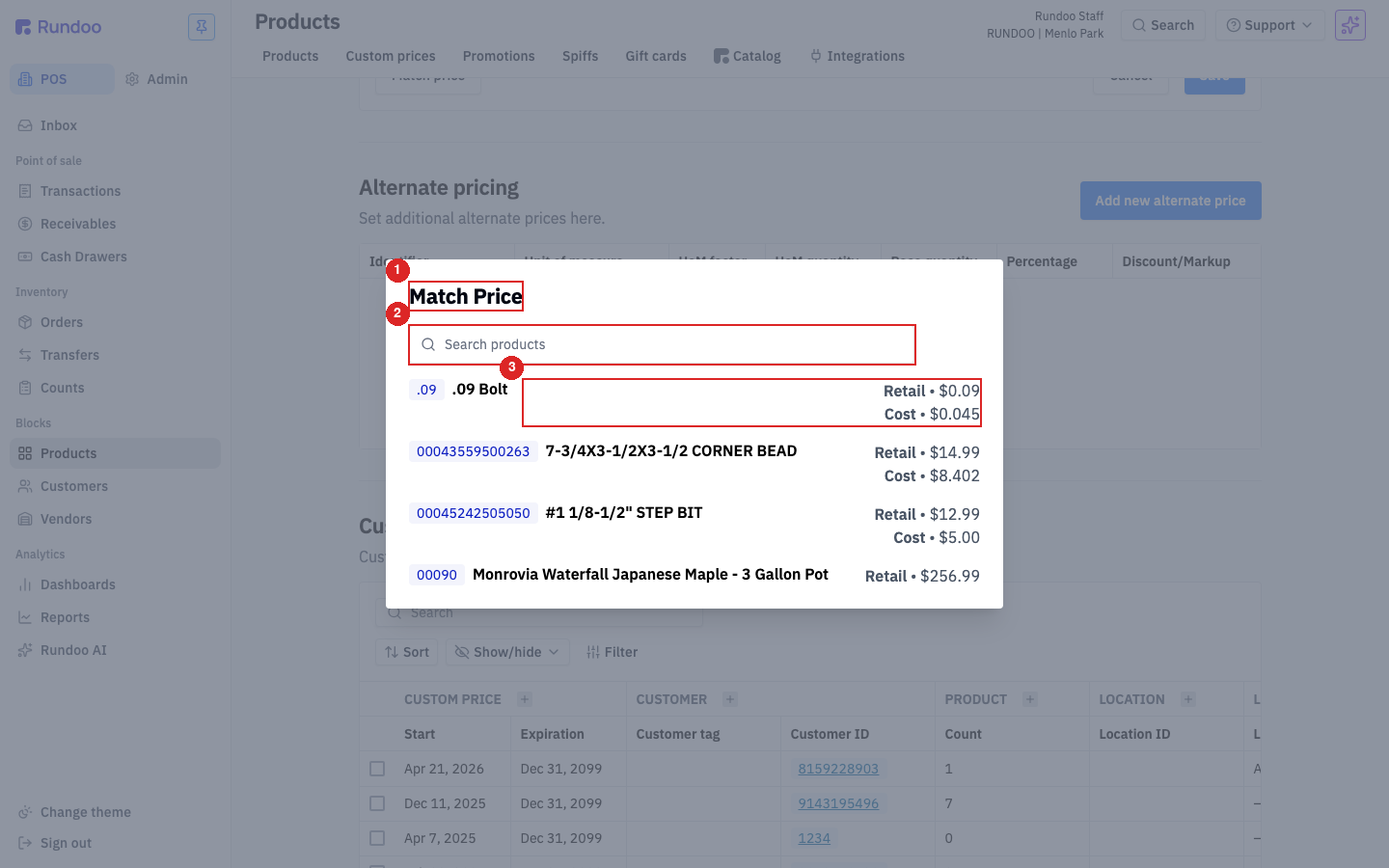Check the Apr 21, 2026 row checkbox
The image size is (1389, 868).
coord(377,769)
